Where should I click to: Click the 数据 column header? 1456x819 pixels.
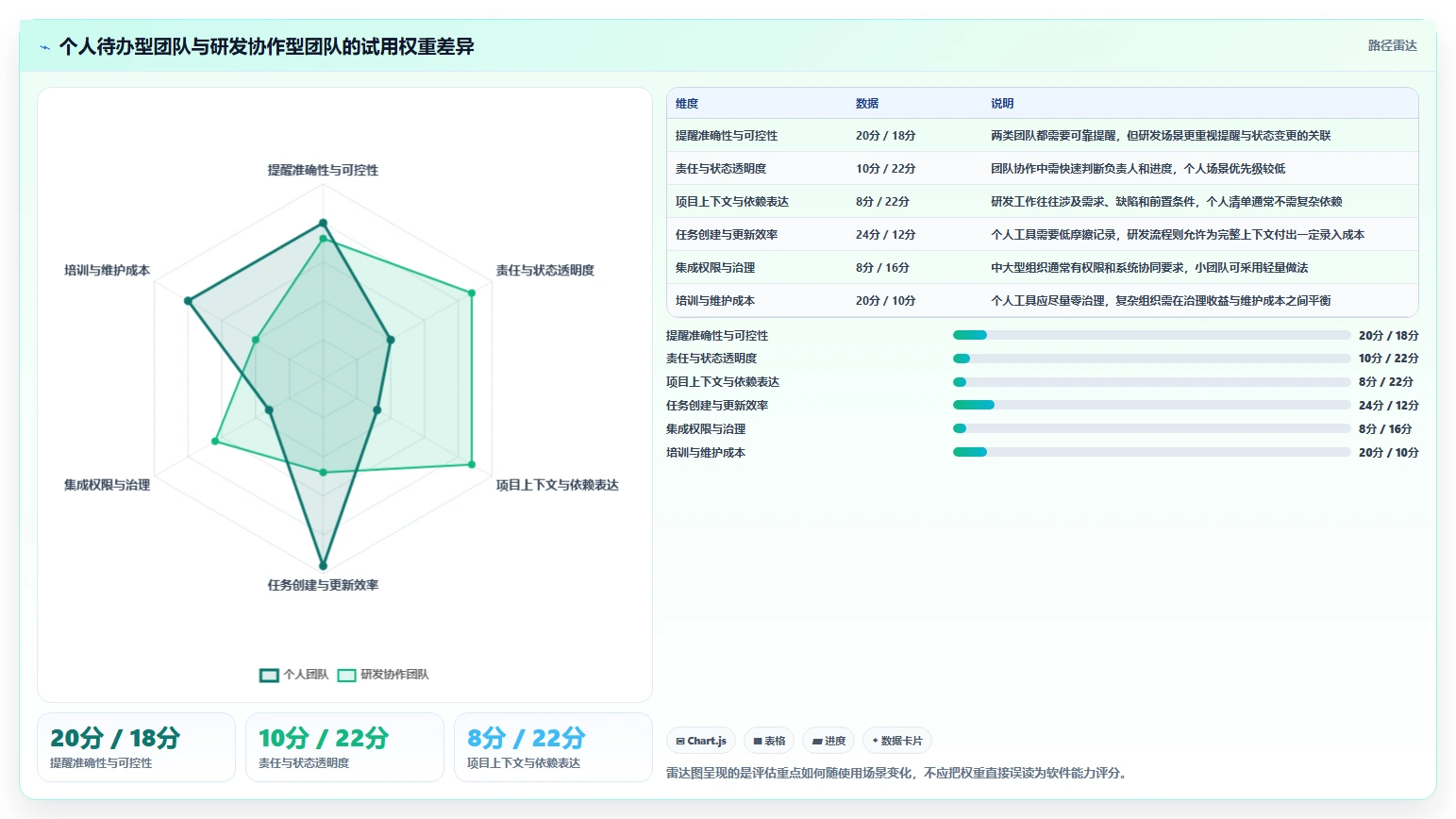(867, 104)
